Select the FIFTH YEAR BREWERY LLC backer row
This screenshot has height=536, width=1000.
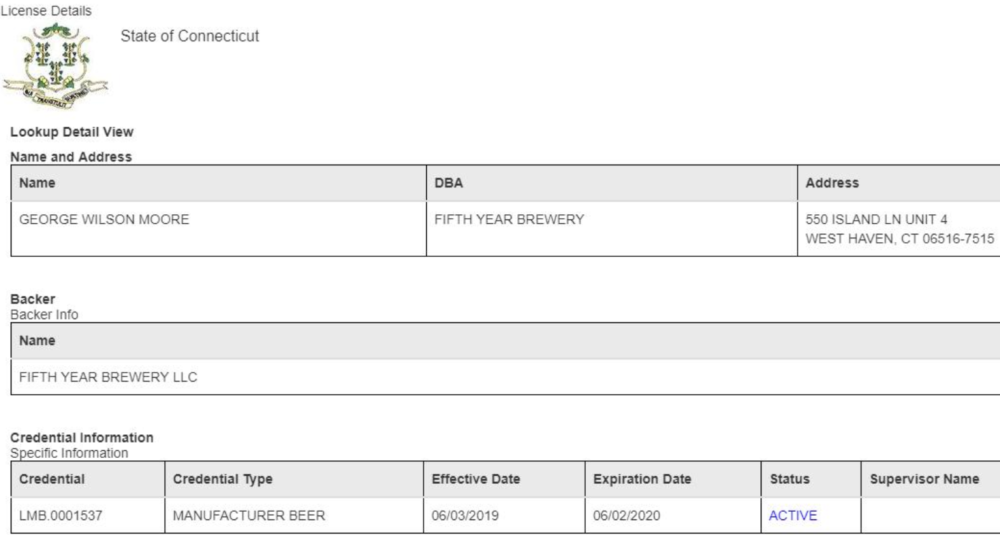[x=108, y=377]
